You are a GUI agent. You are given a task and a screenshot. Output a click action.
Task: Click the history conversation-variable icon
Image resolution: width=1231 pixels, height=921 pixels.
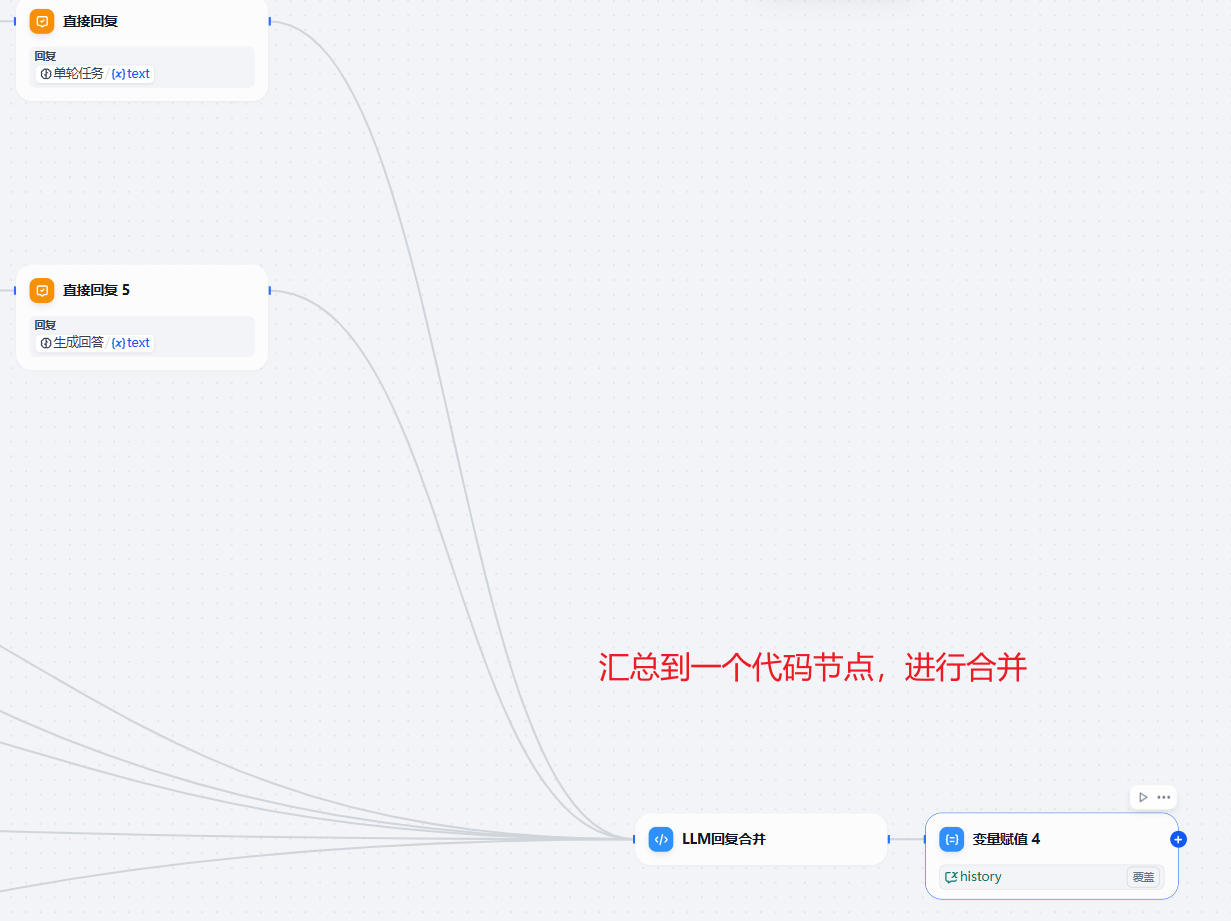[951, 877]
